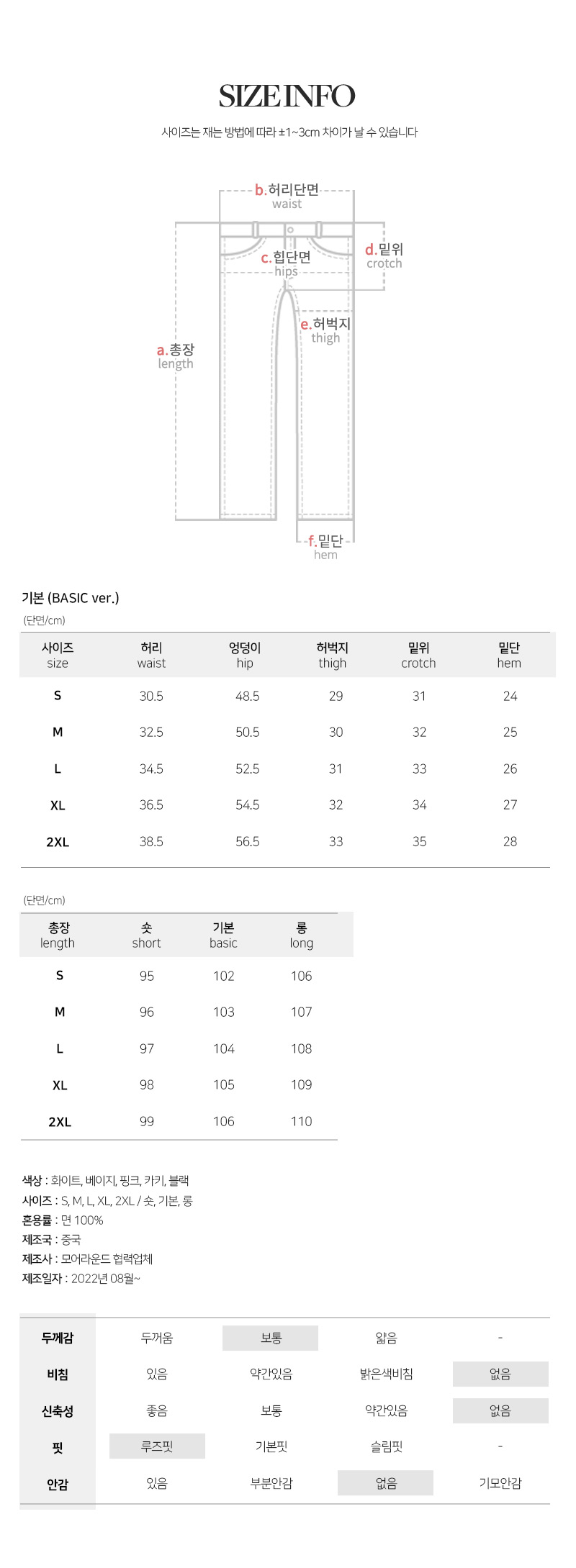Select the pants diagram illustration
Screen dimensions: 576x1568
pyautogui.click(x=287, y=371)
